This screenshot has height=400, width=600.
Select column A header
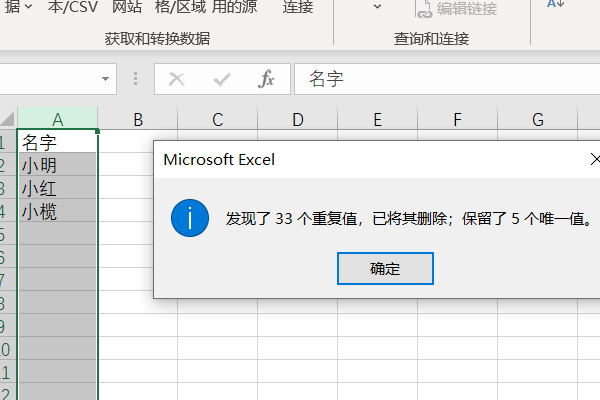57,119
